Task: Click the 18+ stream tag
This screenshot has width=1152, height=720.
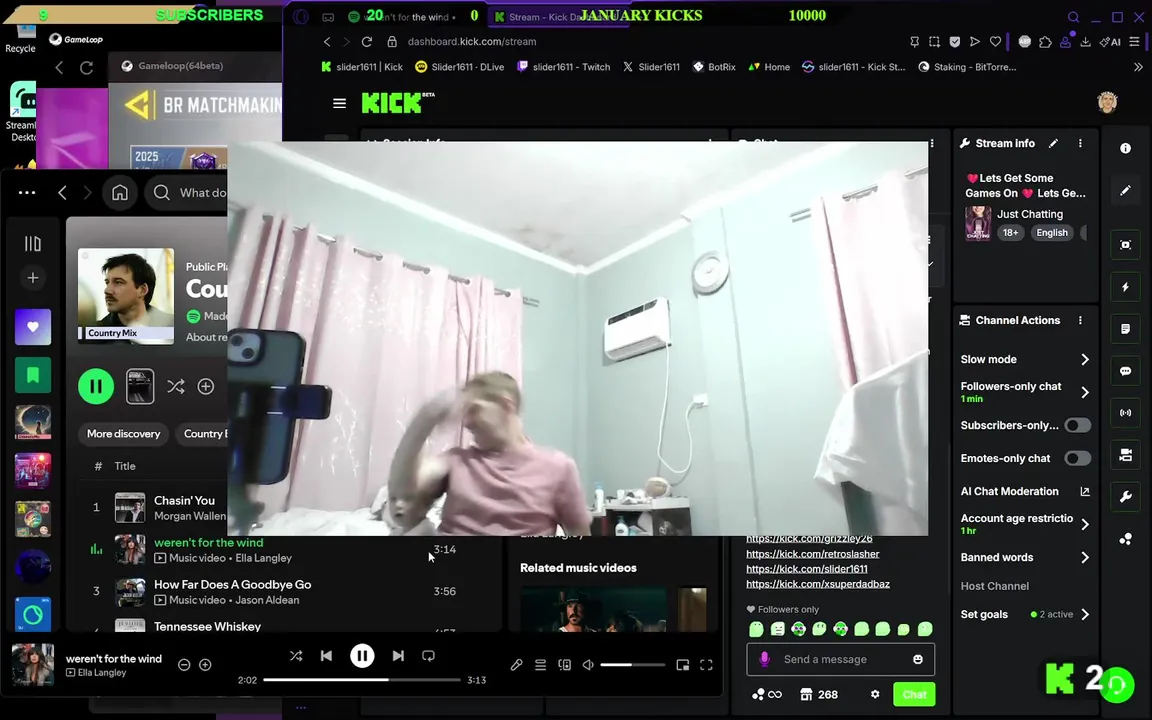Action: tap(1010, 233)
